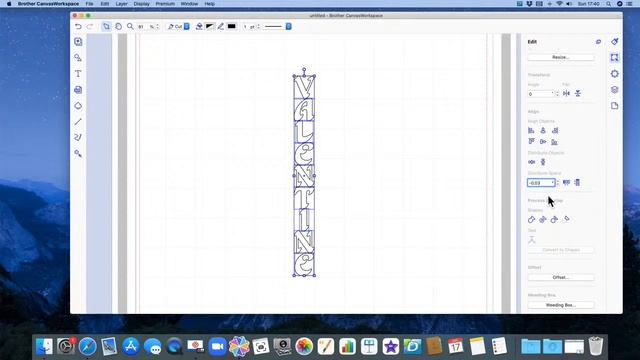This screenshot has height=360, width=640.
Task: Click the fill bucket icon
Action: click(x=199, y=27)
